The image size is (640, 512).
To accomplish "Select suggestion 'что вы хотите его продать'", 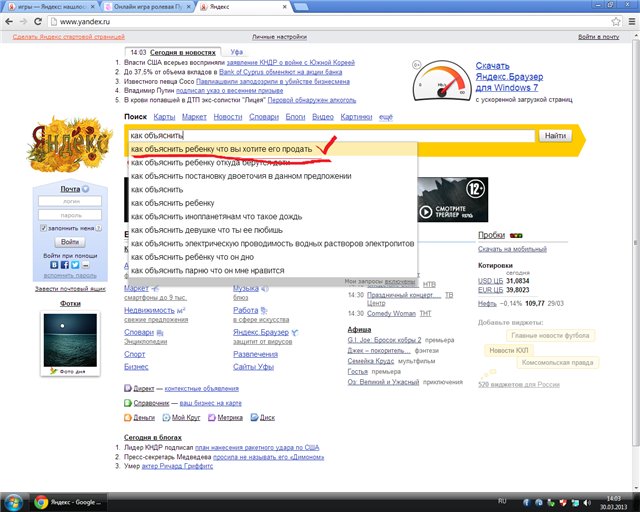I will coord(273,149).
